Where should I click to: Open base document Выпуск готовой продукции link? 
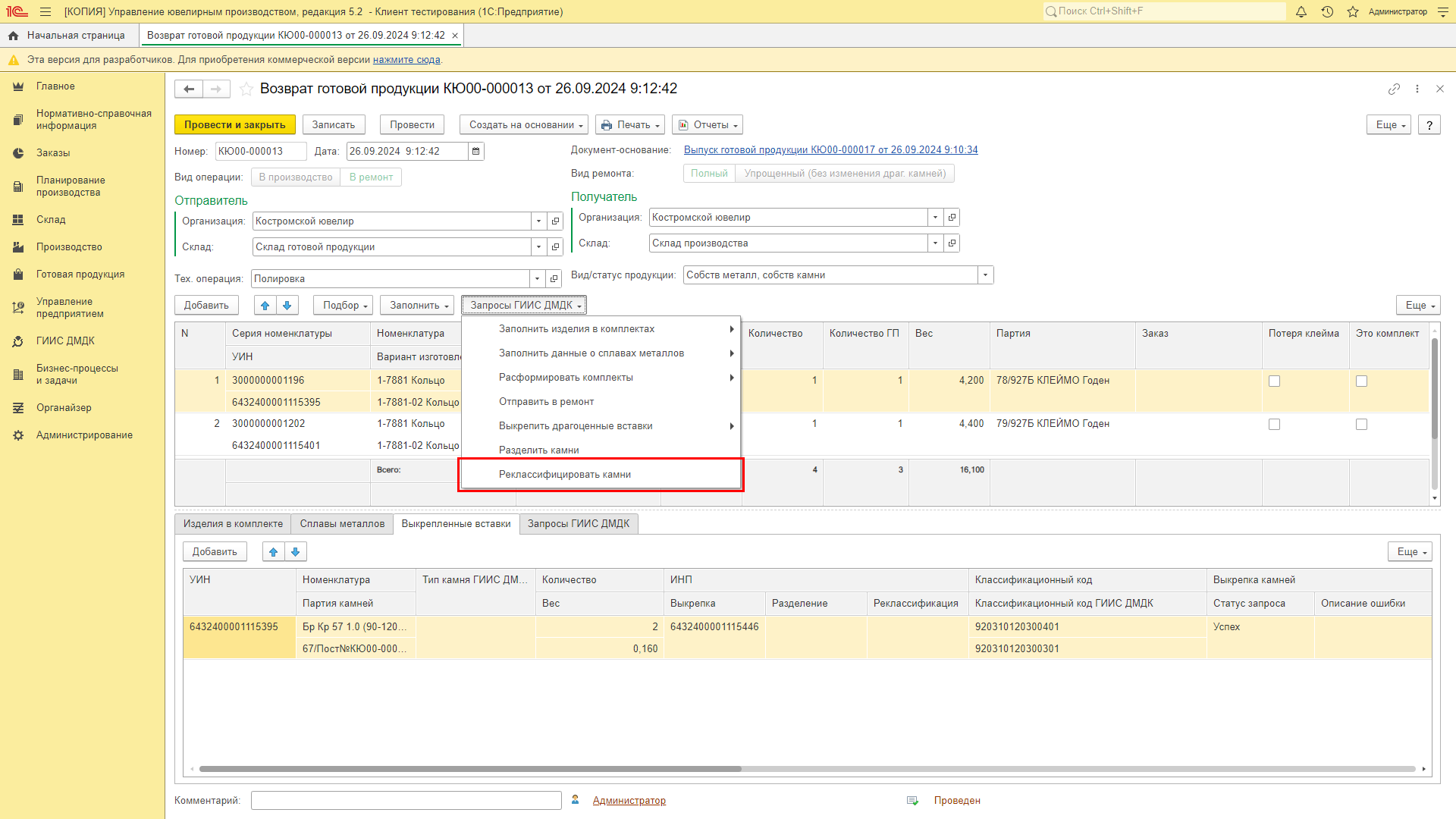tap(831, 150)
